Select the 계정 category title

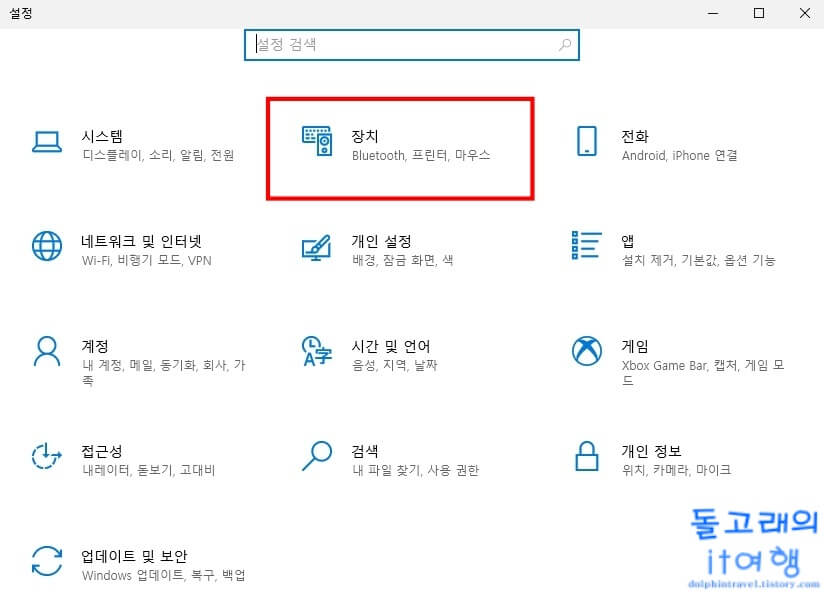(x=95, y=346)
